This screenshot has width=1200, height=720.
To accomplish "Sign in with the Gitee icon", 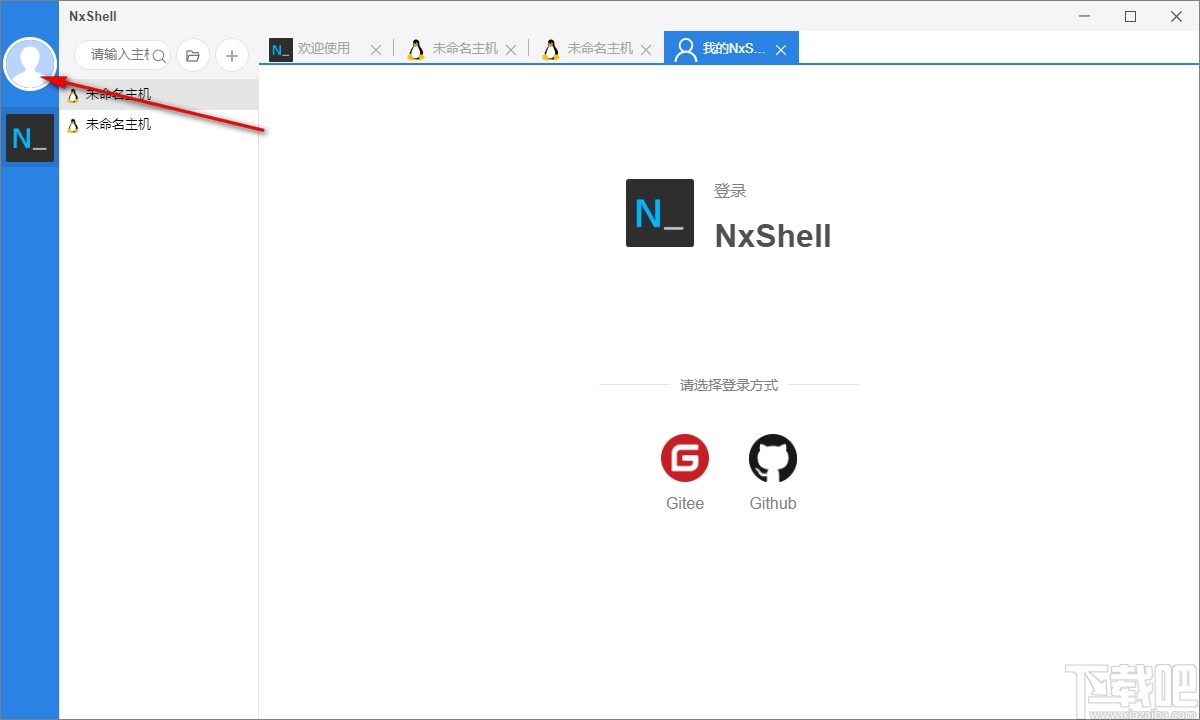I will 685,457.
